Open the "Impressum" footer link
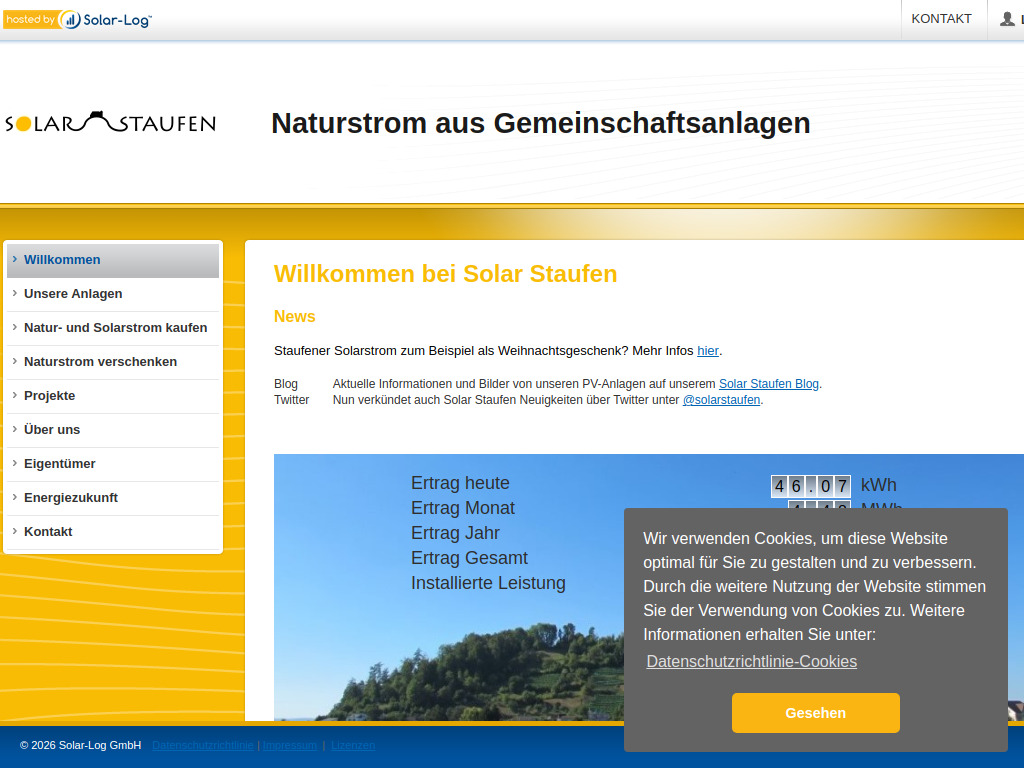The image size is (1024, 768). (289, 745)
